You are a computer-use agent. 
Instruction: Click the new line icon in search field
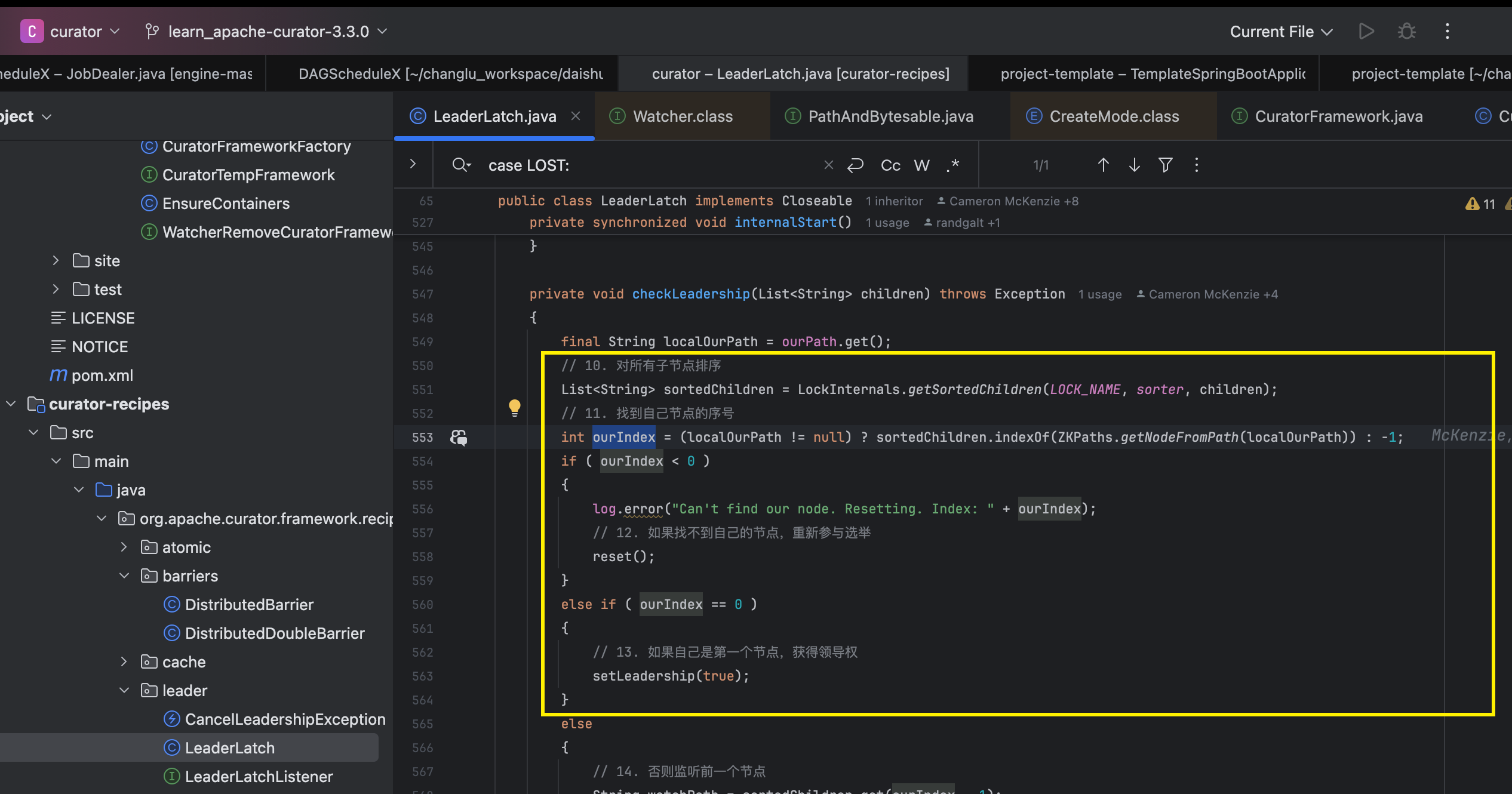pyautogui.click(x=855, y=165)
